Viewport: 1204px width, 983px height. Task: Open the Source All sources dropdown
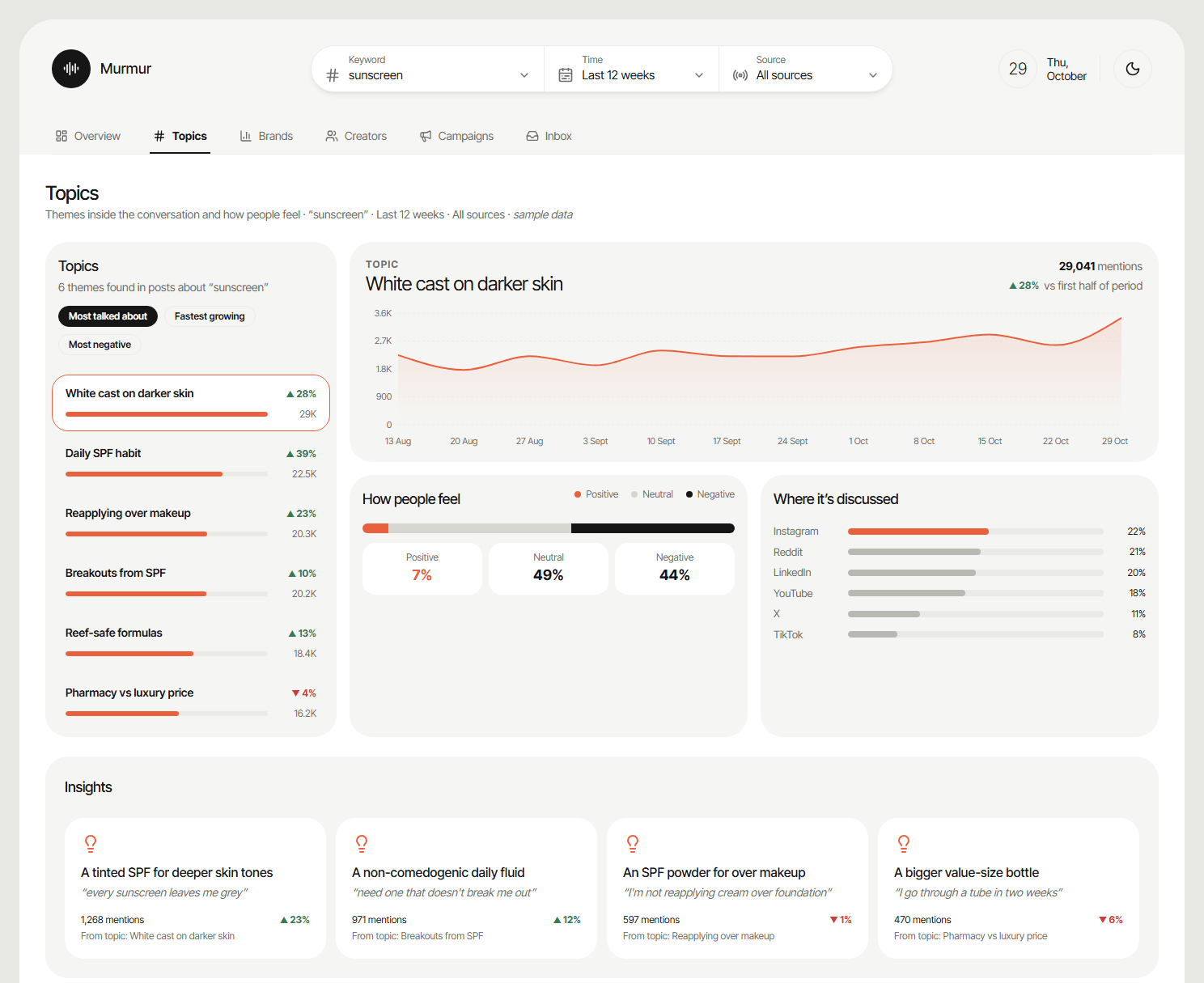click(x=805, y=69)
